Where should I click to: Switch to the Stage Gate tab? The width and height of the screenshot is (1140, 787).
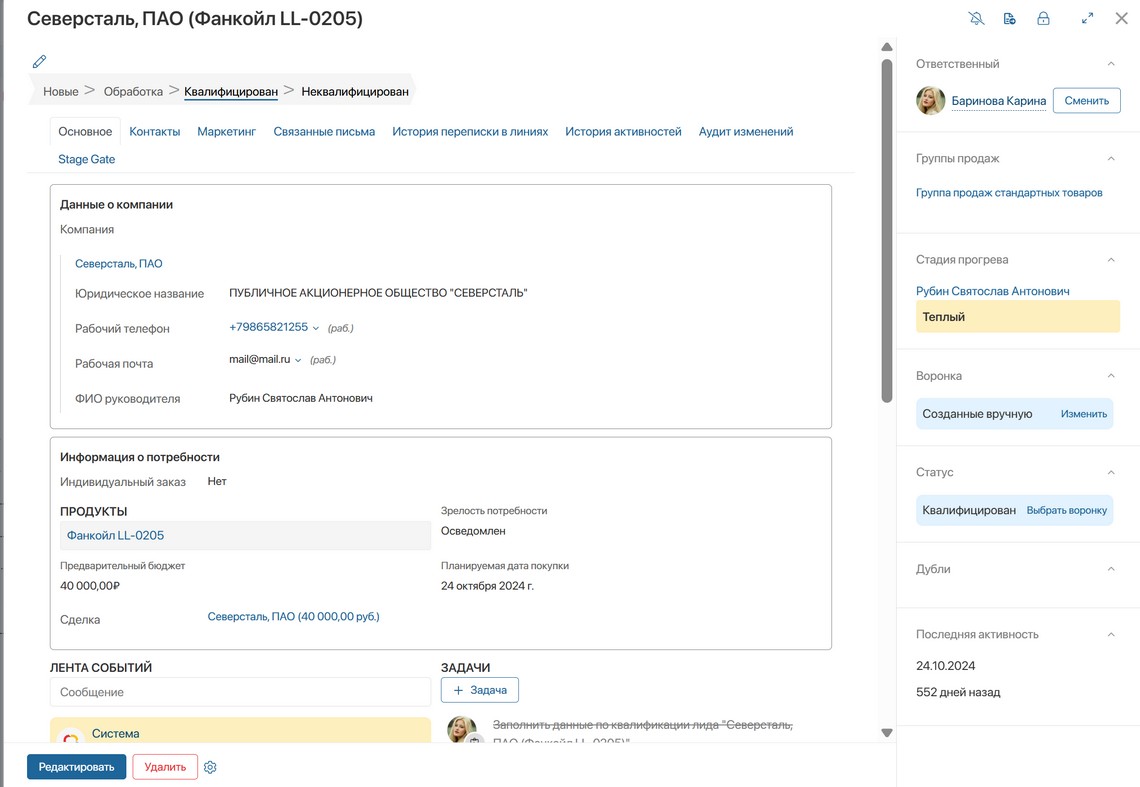point(87,159)
